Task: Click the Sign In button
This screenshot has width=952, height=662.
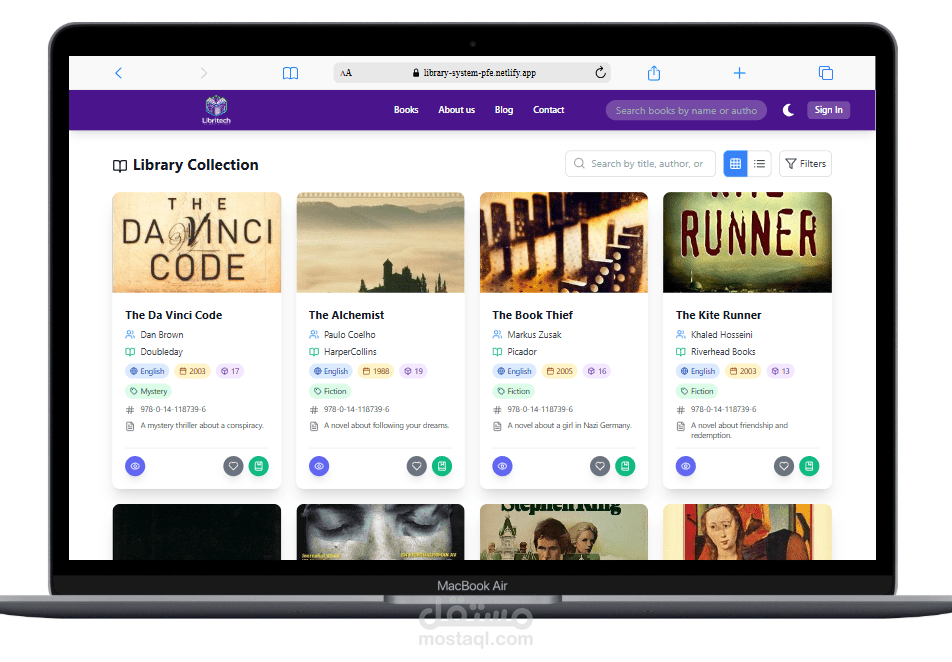Action: coord(828,110)
